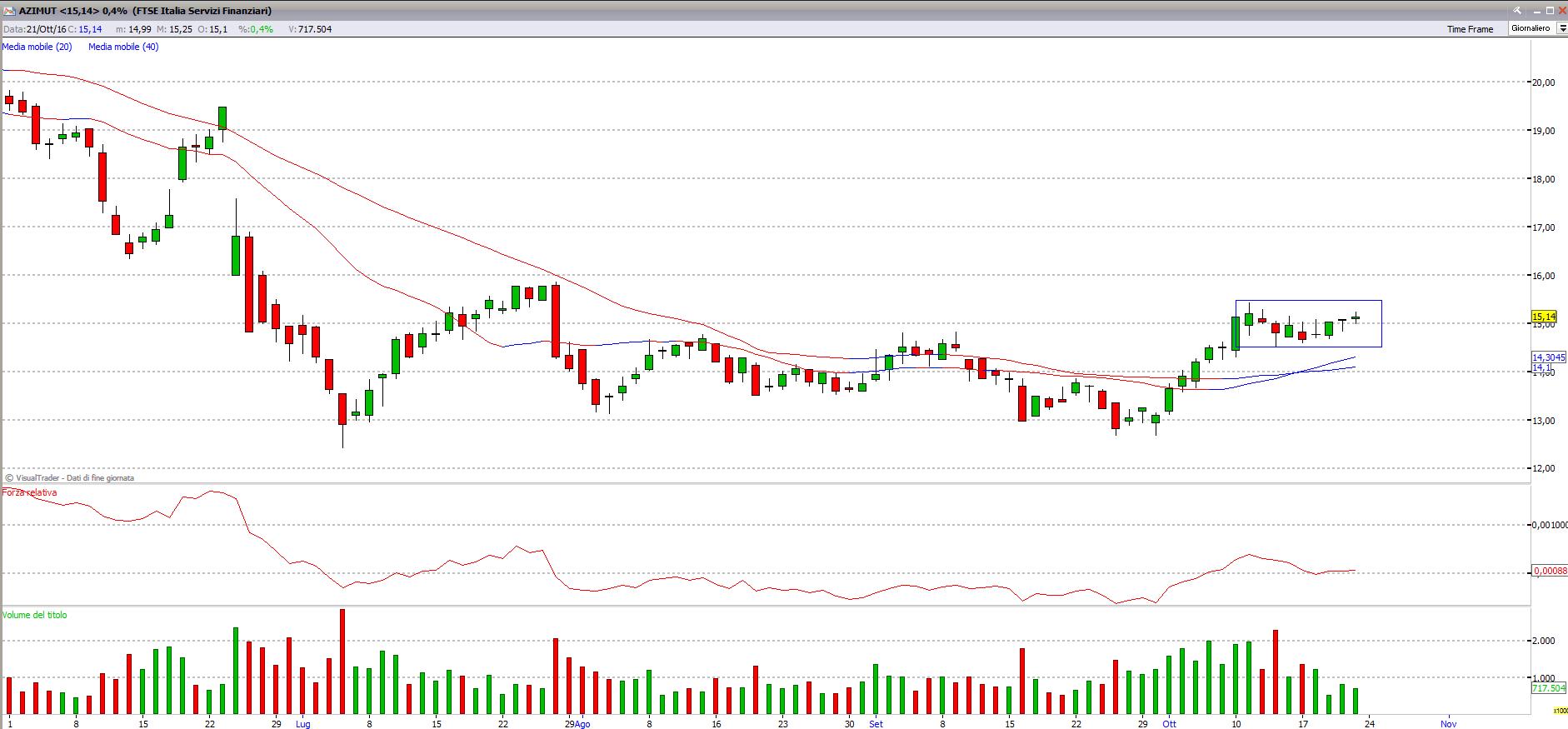Click the volume value V: 717.504

pyautogui.click(x=310, y=29)
